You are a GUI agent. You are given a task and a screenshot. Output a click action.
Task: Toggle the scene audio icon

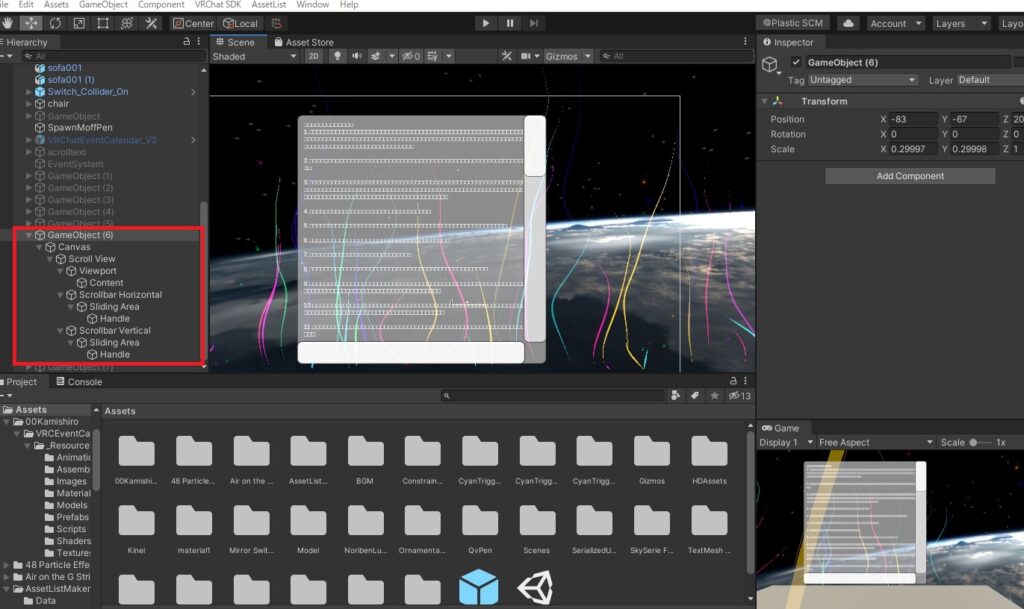(358, 56)
